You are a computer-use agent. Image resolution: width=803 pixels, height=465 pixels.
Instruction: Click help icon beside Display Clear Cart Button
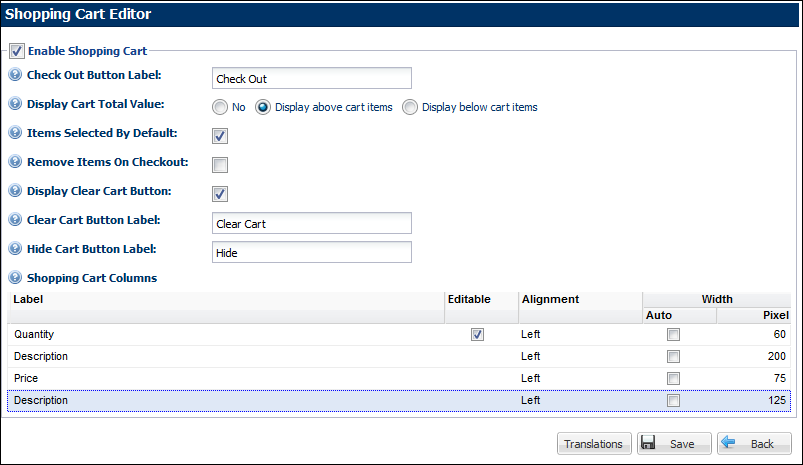click(x=15, y=191)
